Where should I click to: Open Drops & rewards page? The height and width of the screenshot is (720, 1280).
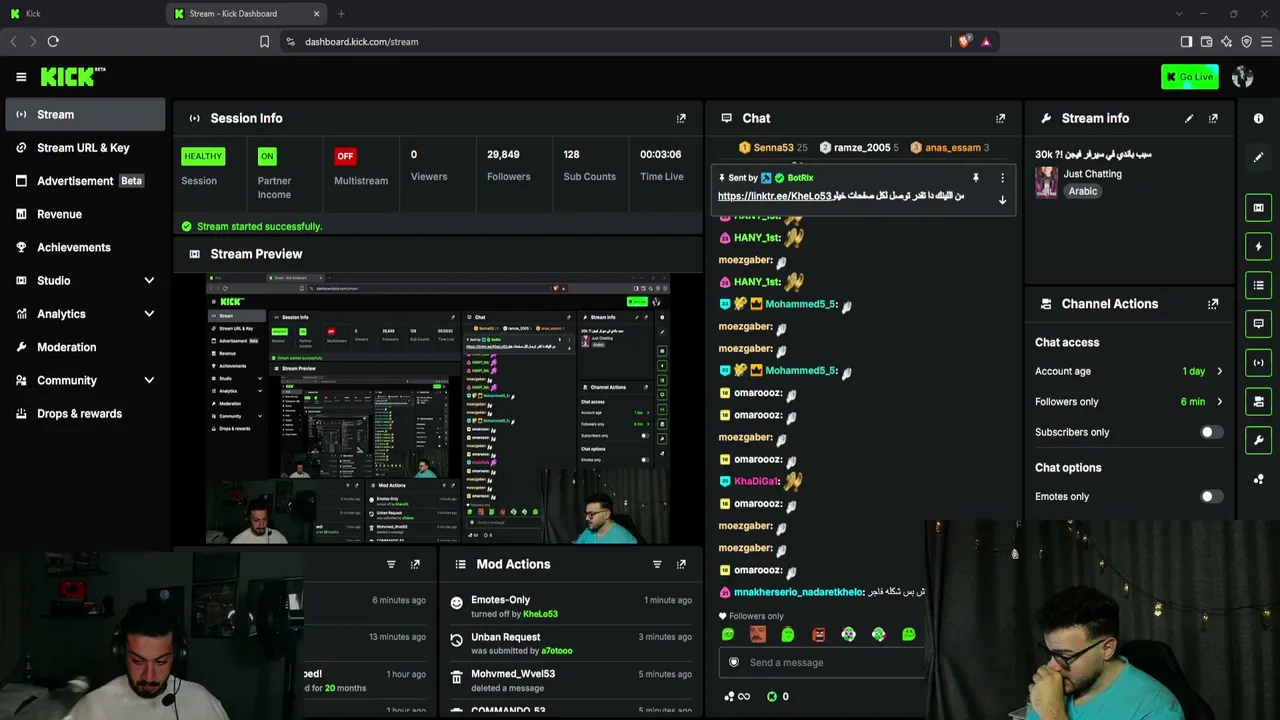[85, 414]
